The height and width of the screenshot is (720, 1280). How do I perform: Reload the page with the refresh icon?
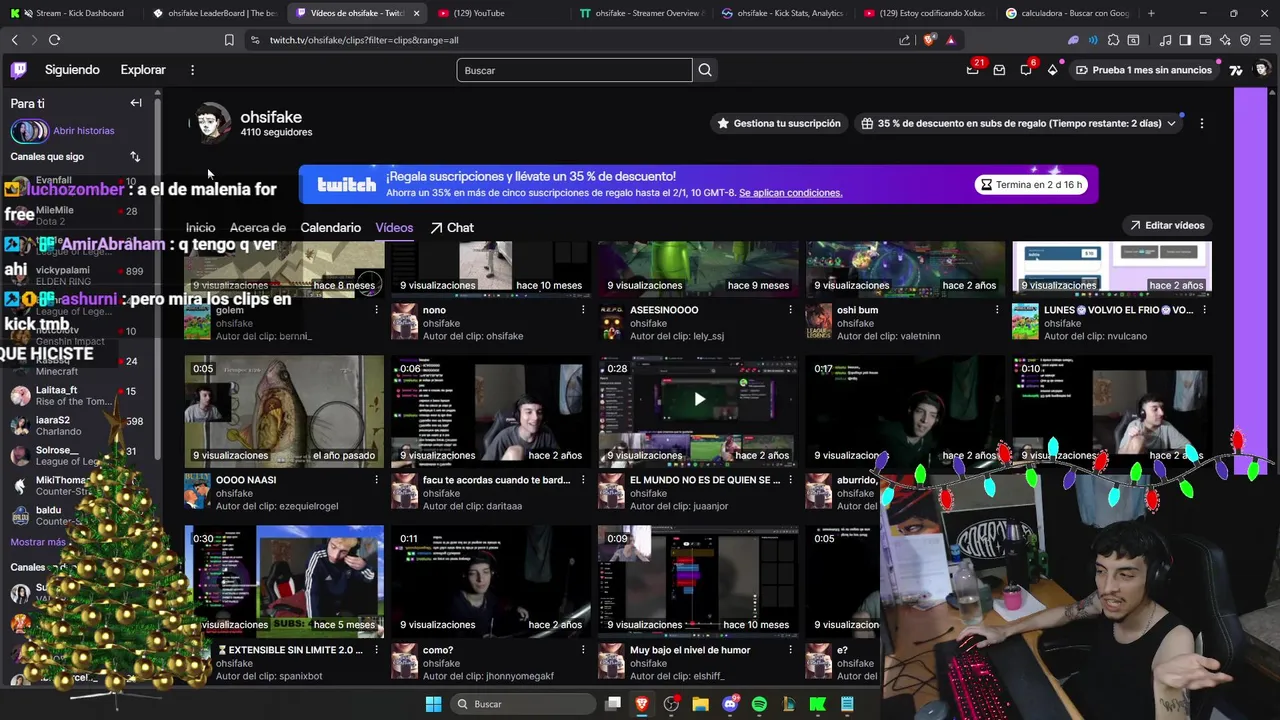[54, 40]
